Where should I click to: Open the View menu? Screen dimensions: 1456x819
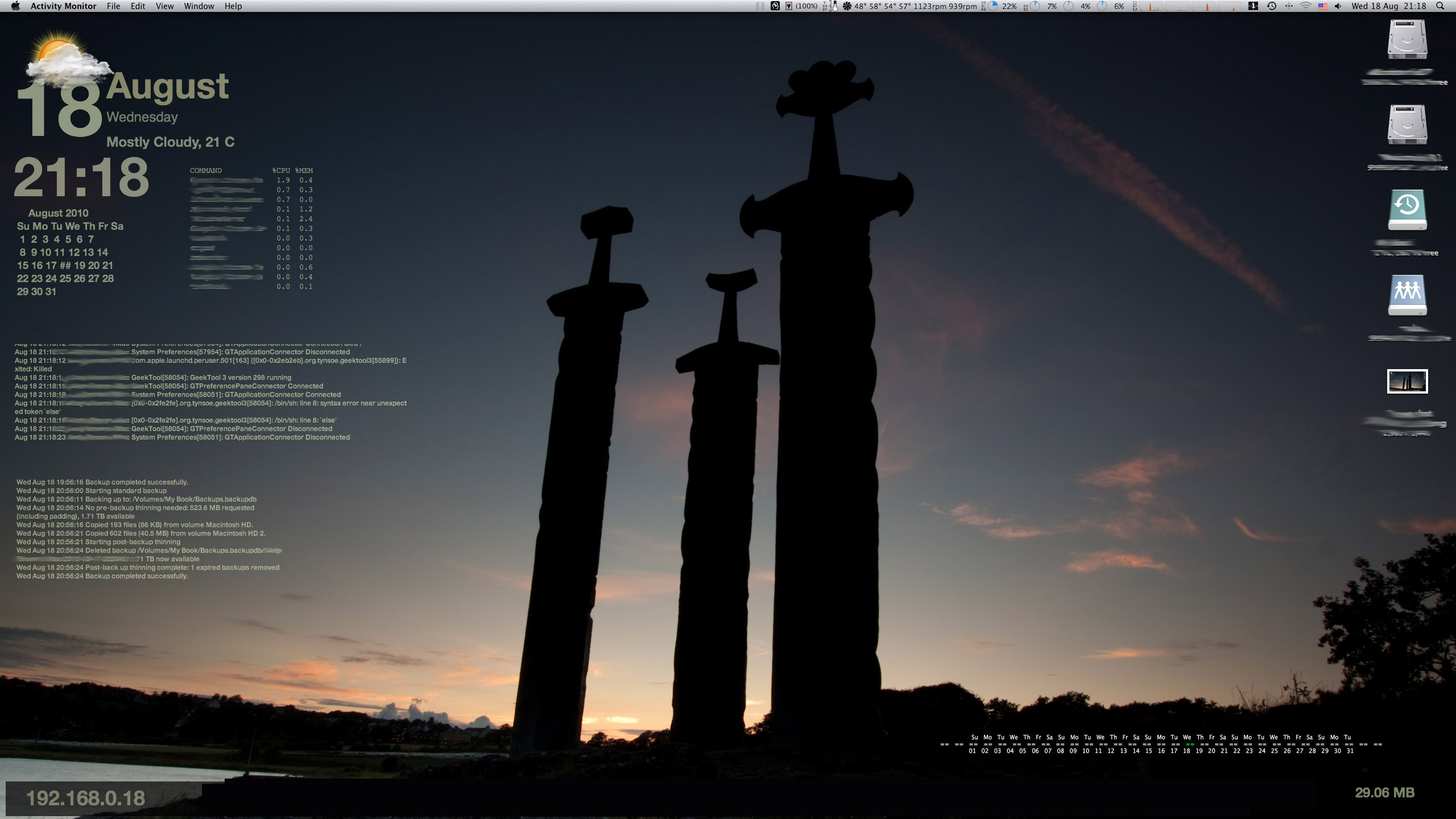(164, 6)
